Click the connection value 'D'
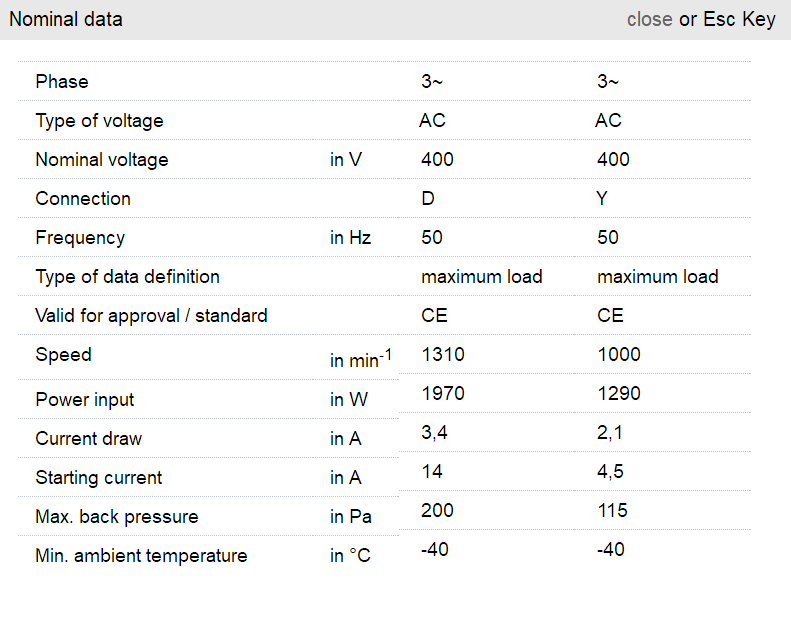 click(428, 199)
